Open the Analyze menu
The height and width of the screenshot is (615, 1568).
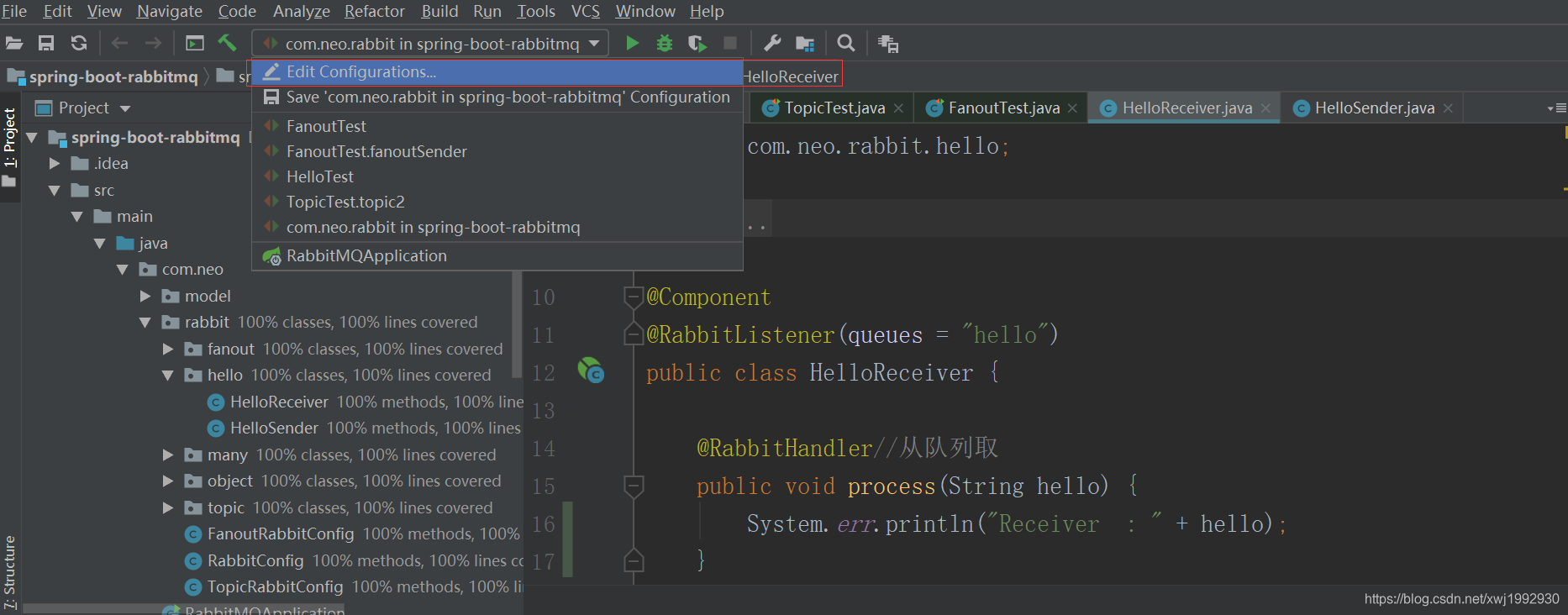coord(302,11)
